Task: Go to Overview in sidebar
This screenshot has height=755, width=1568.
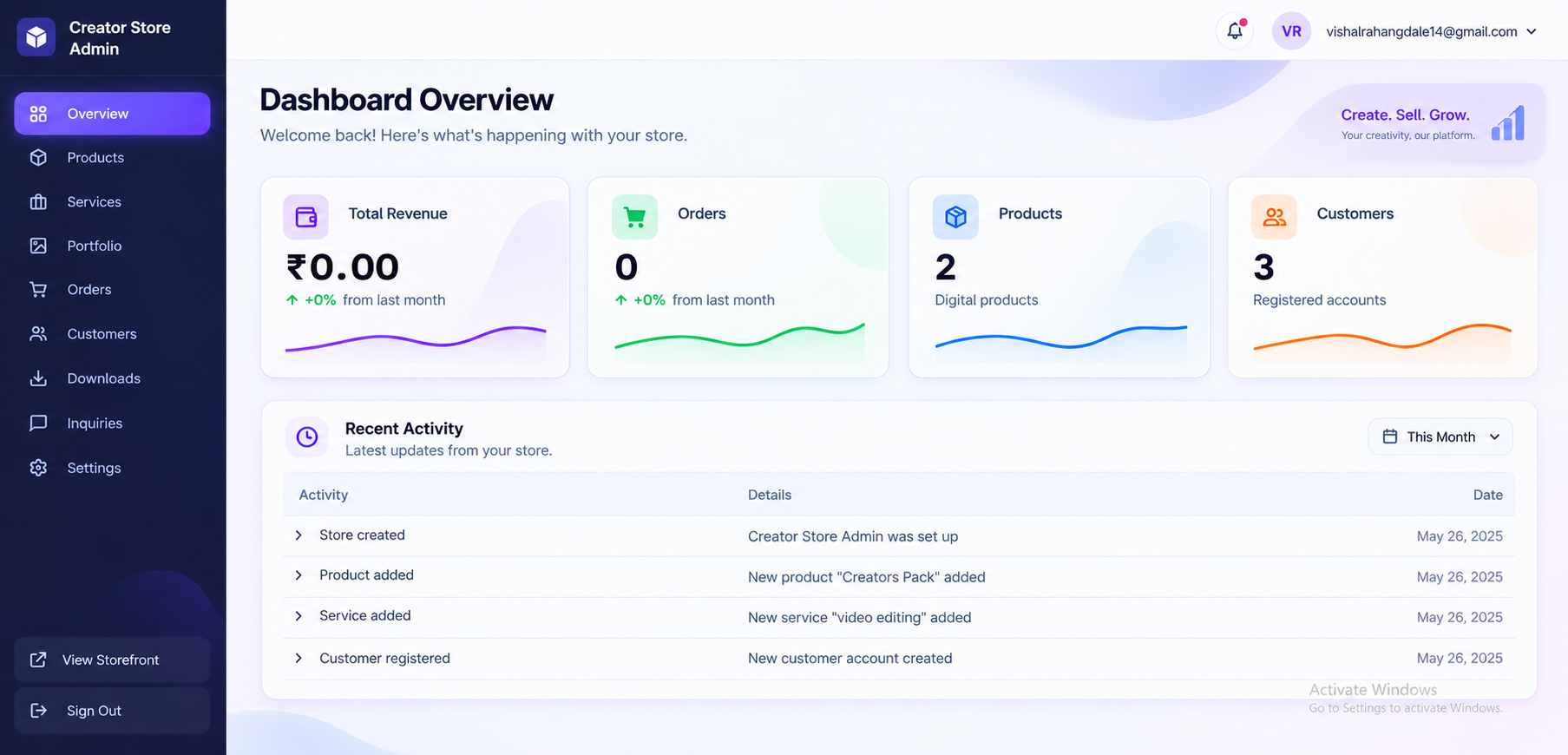Action: click(x=112, y=114)
